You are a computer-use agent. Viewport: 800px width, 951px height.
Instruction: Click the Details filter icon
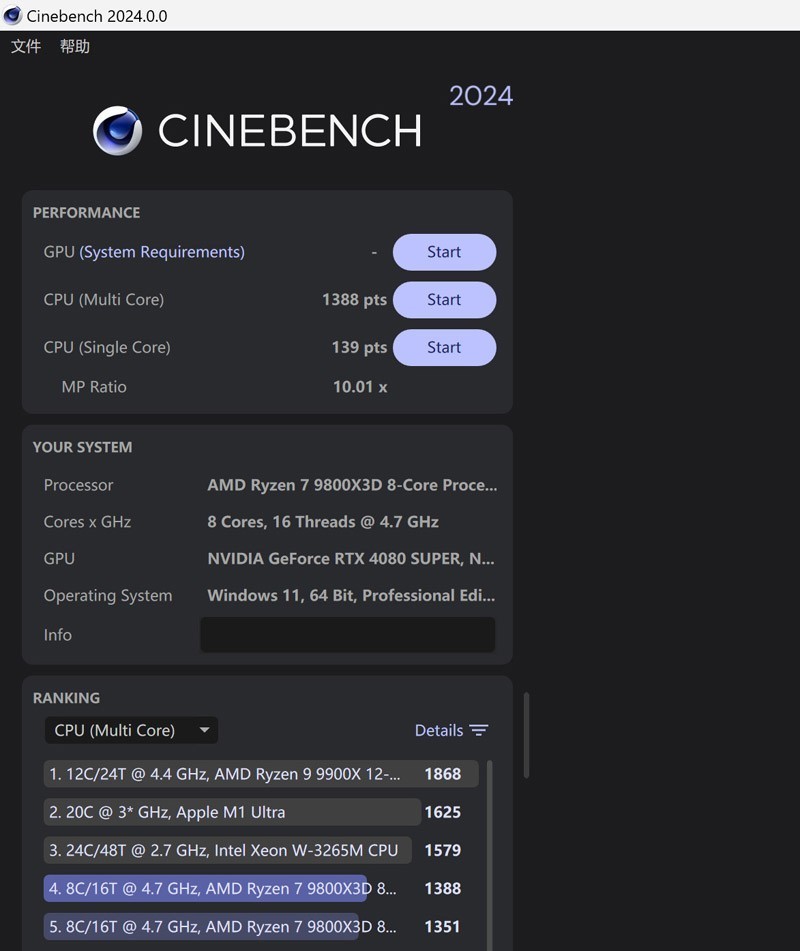coord(479,730)
